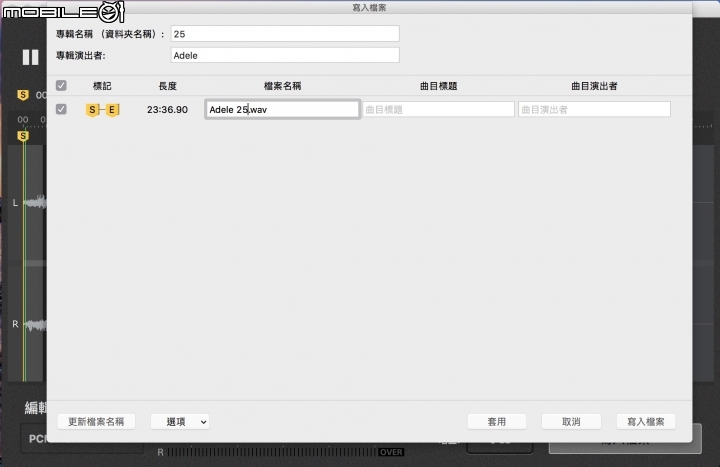Click the 更新檔案名稱 button
The width and height of the screenshot is (720, 467).
pyautogui.click(x=96, y=422)
